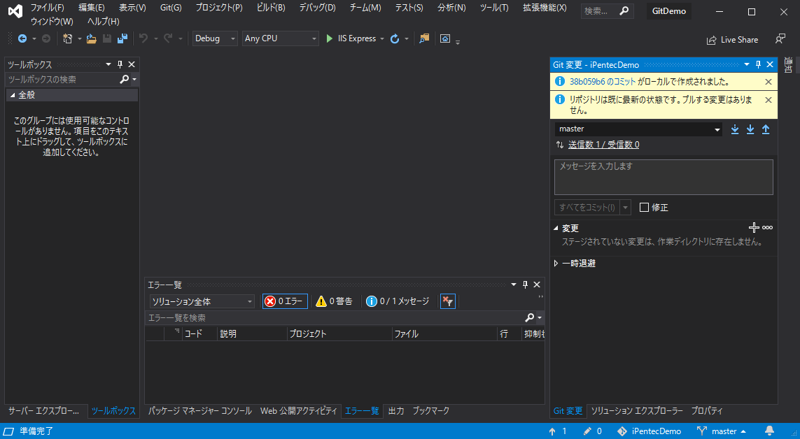This screenshot has width=800, height=439.
Task: Open the IIS Express dropdown arrow
Action: (382, 39)
